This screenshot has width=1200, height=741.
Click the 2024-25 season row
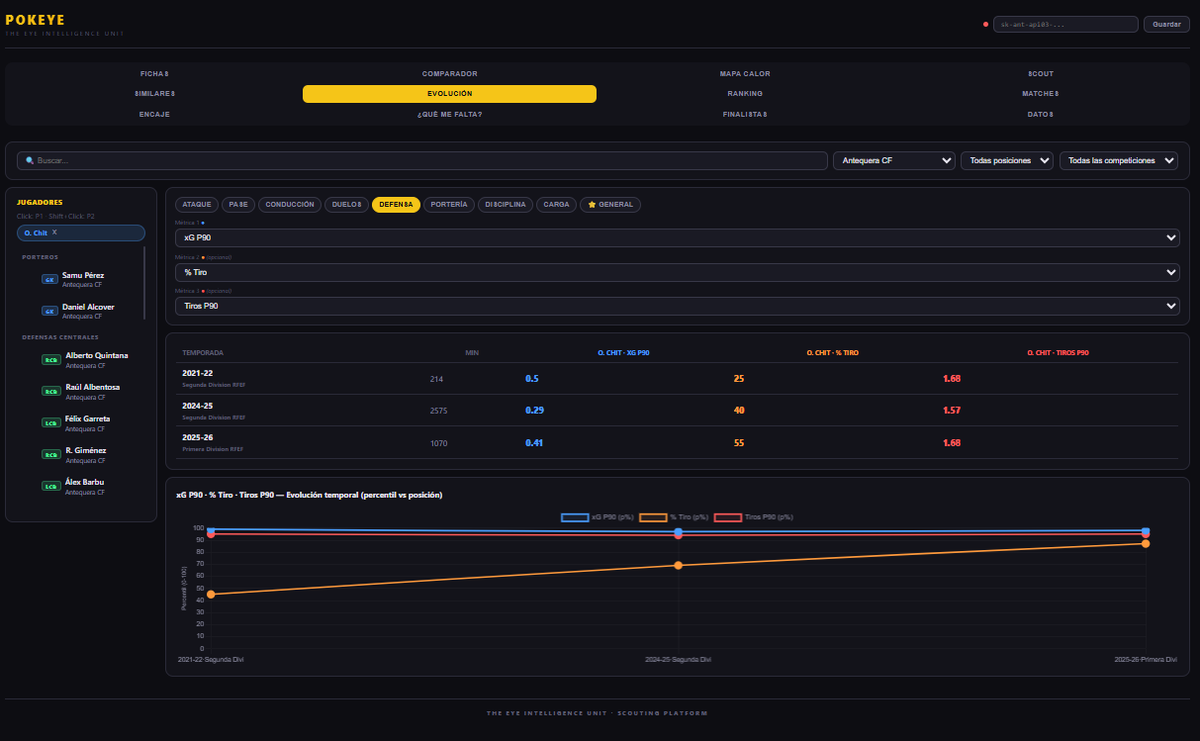(x=677, y=410)
